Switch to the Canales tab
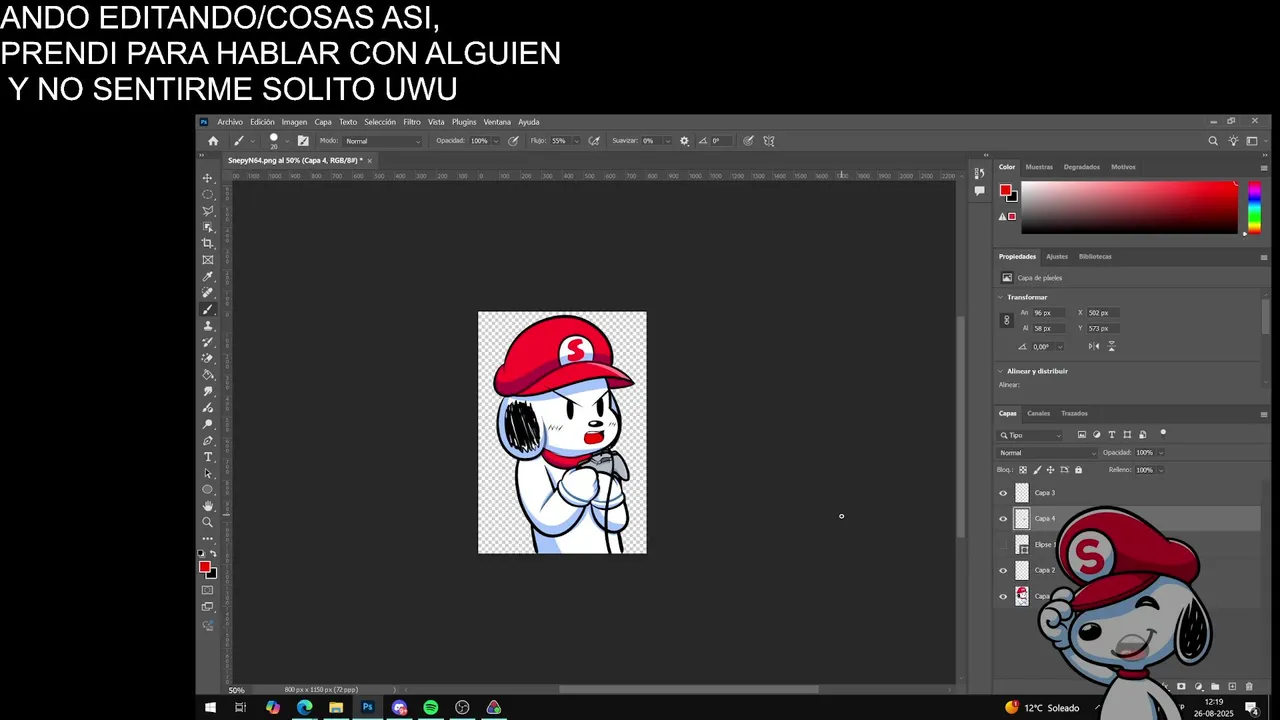Viewport: 1280px width, 720px height. 1039,413
